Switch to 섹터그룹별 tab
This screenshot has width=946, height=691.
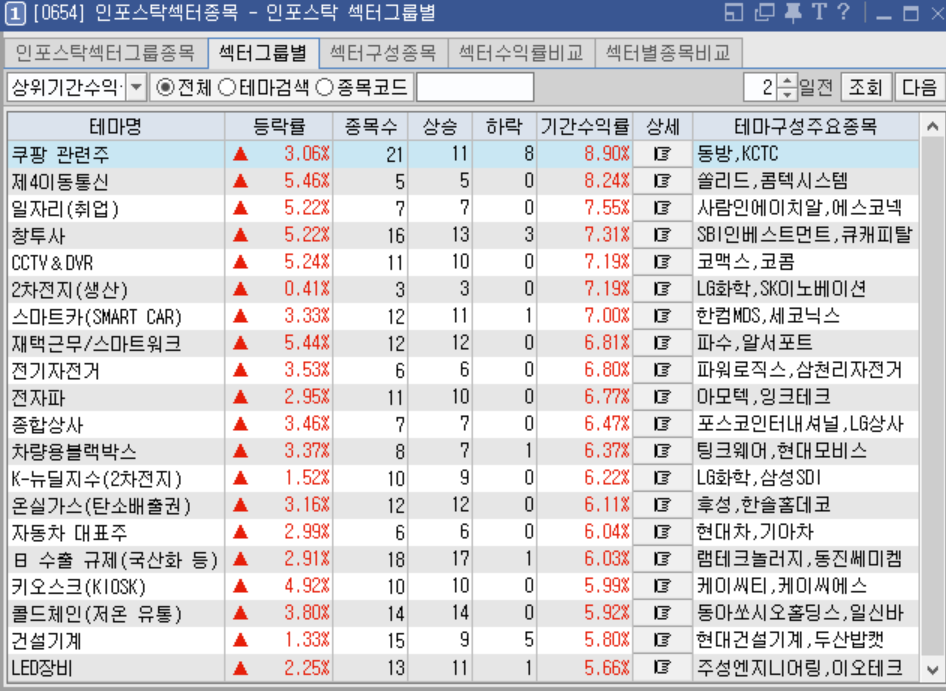263,53
